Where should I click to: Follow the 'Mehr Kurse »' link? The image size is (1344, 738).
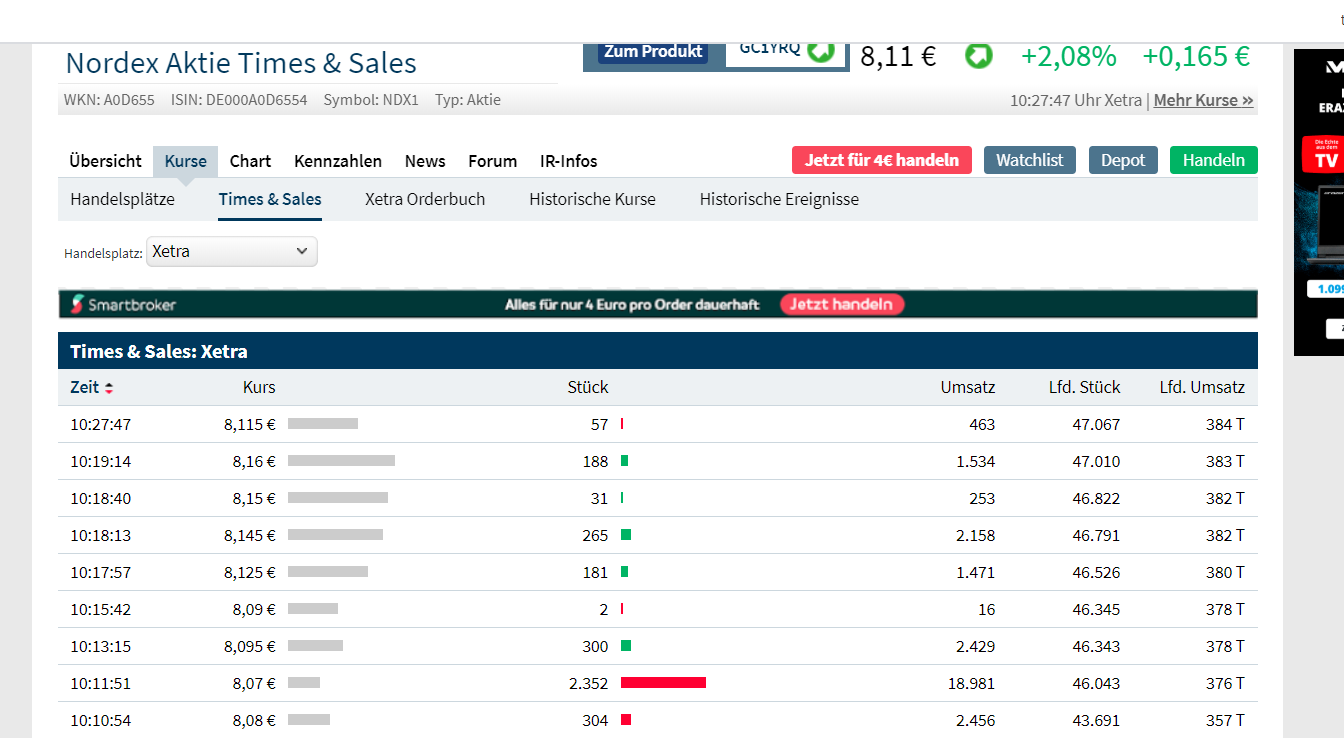[1203, 100]
